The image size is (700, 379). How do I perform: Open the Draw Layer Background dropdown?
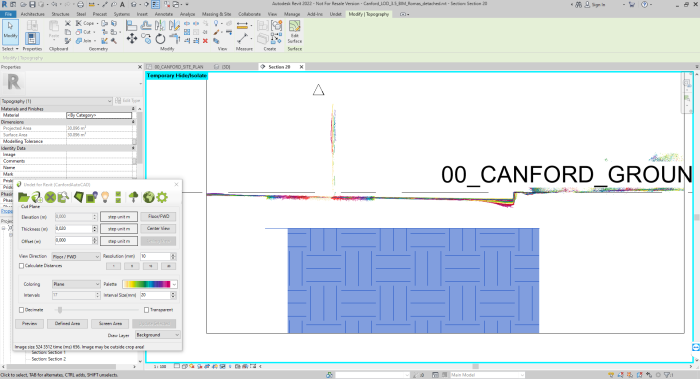click(x=158, y=335)
